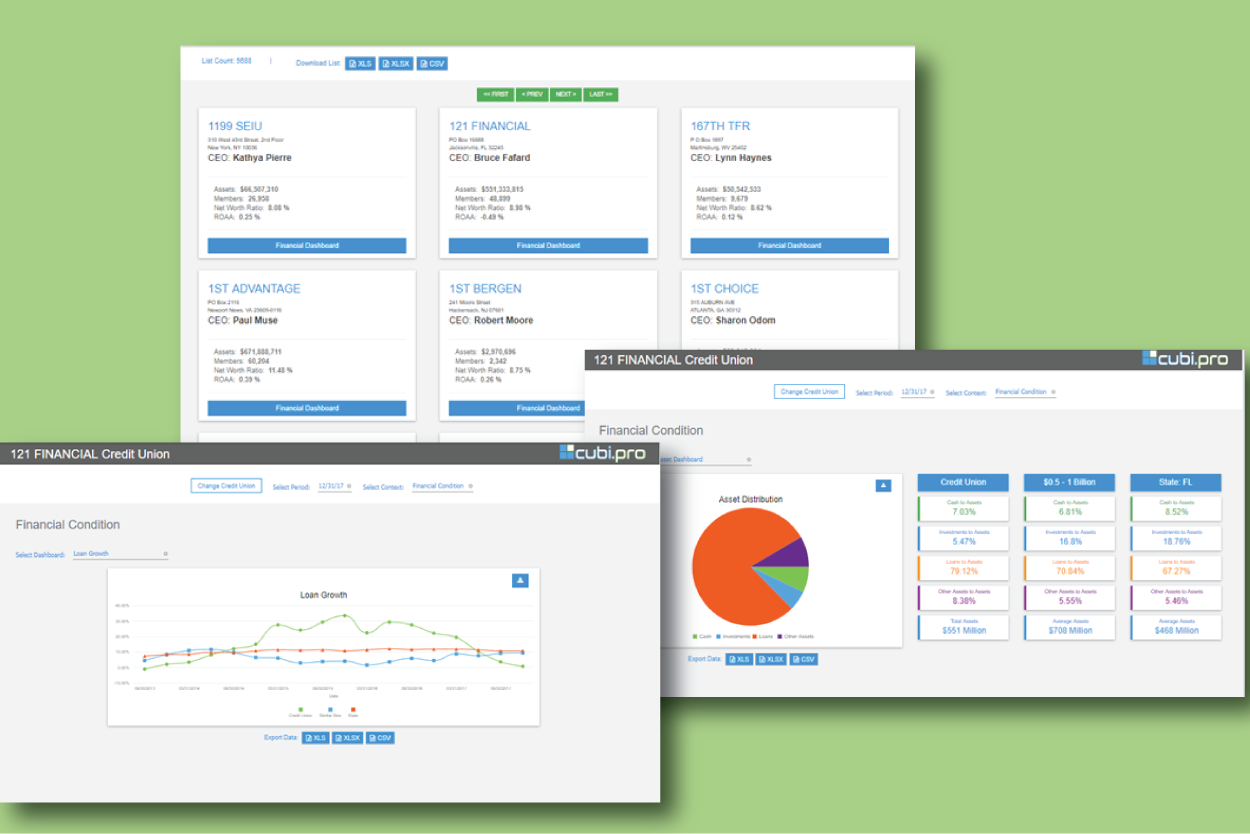Export Asset Distribution data as CSV

[804, 659]
